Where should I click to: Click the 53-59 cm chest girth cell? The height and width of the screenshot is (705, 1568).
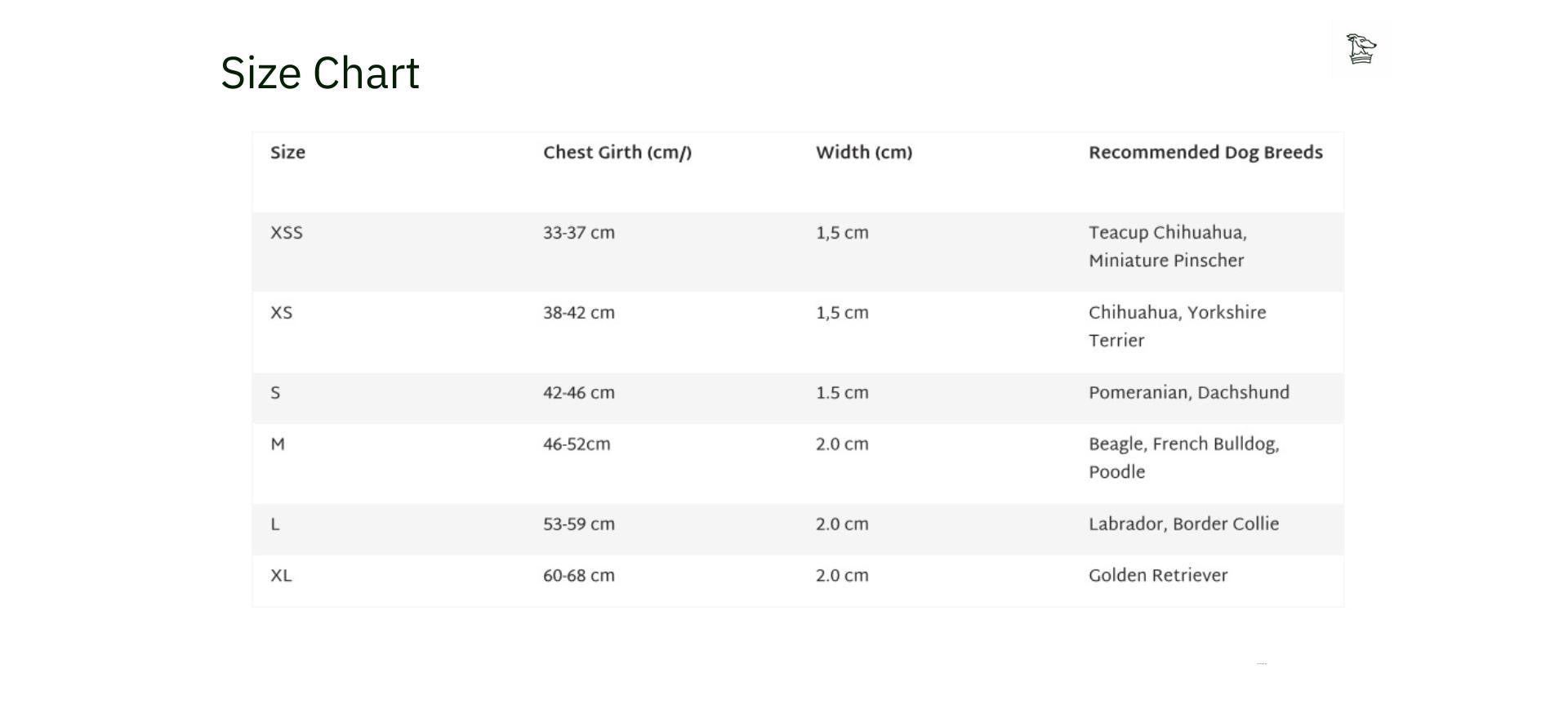tap(579, 524)
